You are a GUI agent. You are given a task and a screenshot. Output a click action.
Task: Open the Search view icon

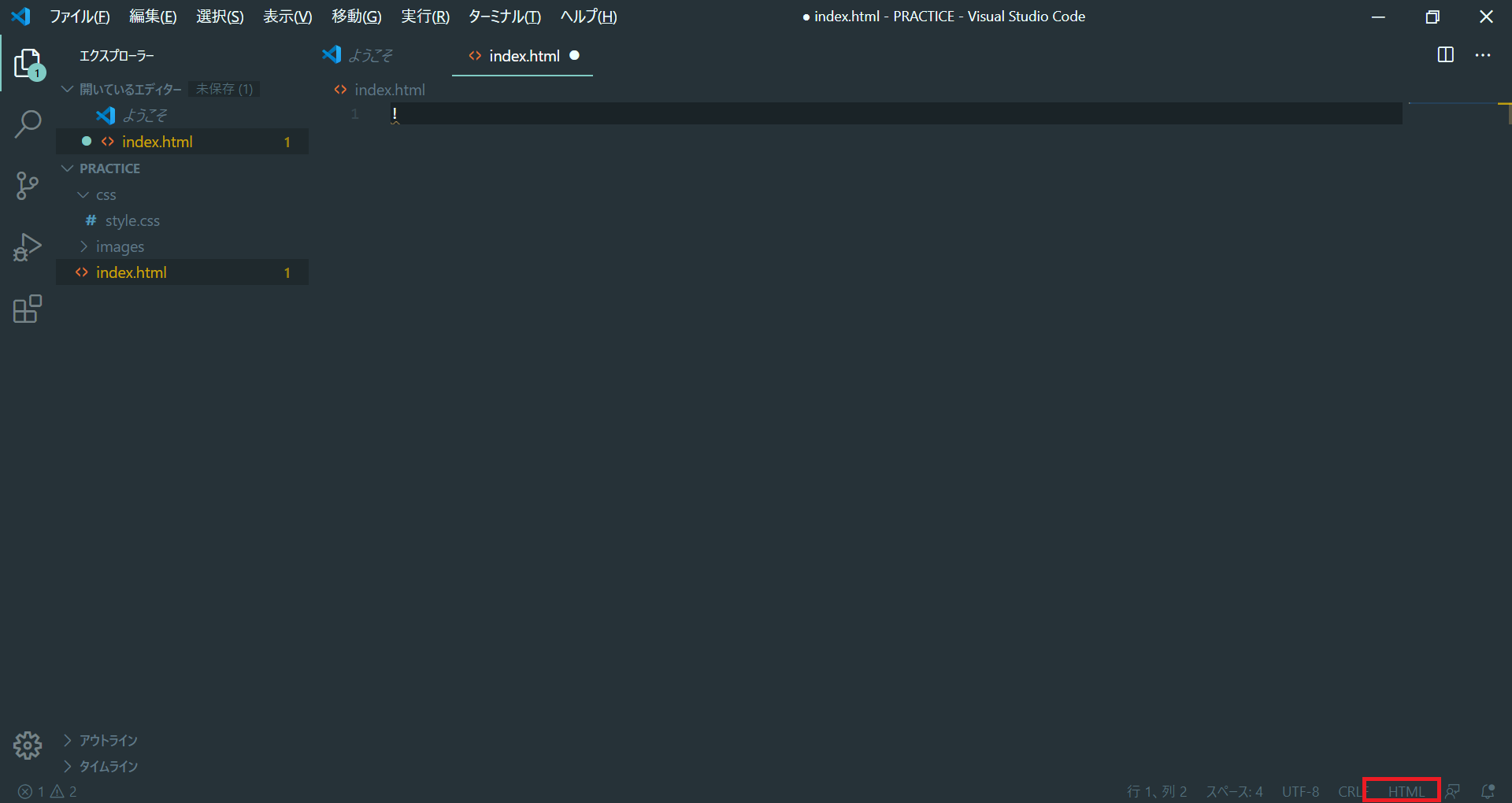pos(28,124)
